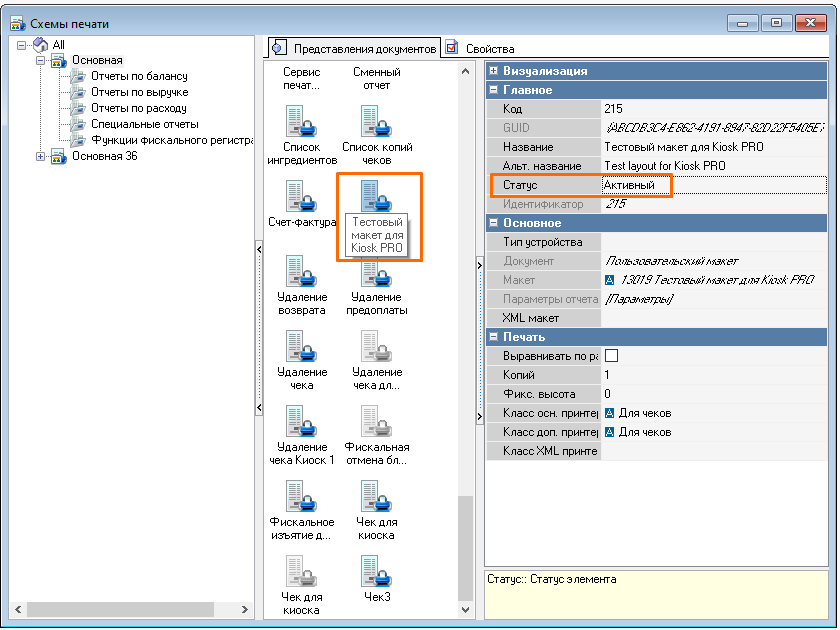The width and height of the screenshot is (840, 630).
Task: Expand the Визуализация property section
Action: [493, 71]
